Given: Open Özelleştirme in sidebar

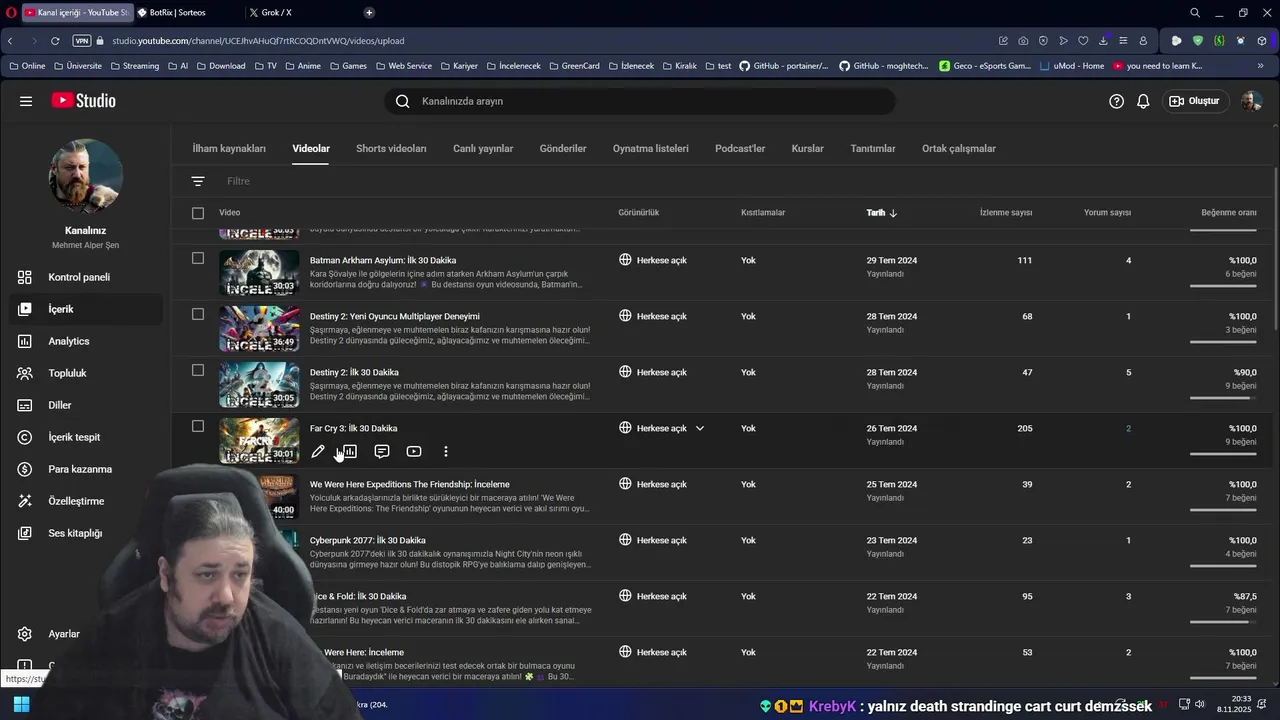Looking at the screenshot, I should pos(85,501).
